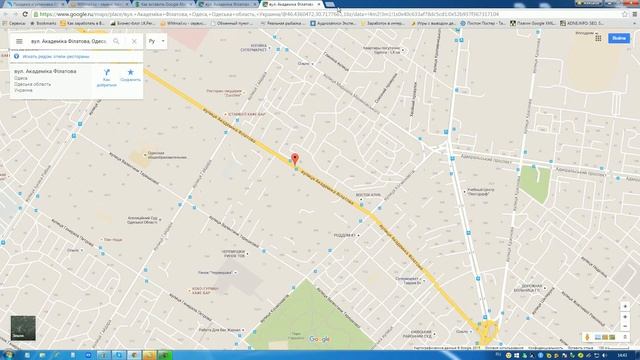Viewport: 640px width, 360px height.
Task: Open a new browser tab
Action: 330,4
